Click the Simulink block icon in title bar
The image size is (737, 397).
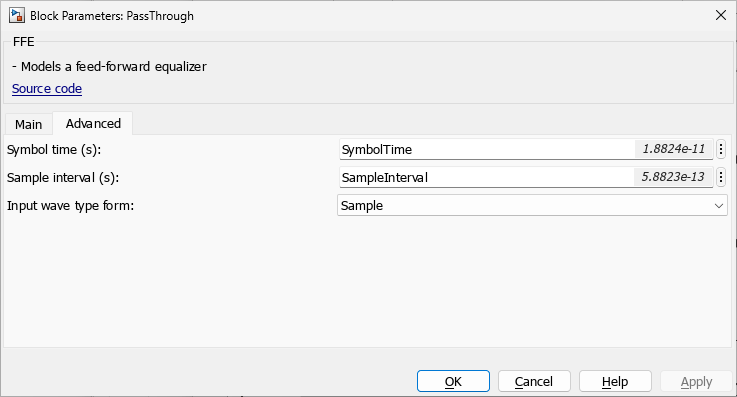point(16,16)
